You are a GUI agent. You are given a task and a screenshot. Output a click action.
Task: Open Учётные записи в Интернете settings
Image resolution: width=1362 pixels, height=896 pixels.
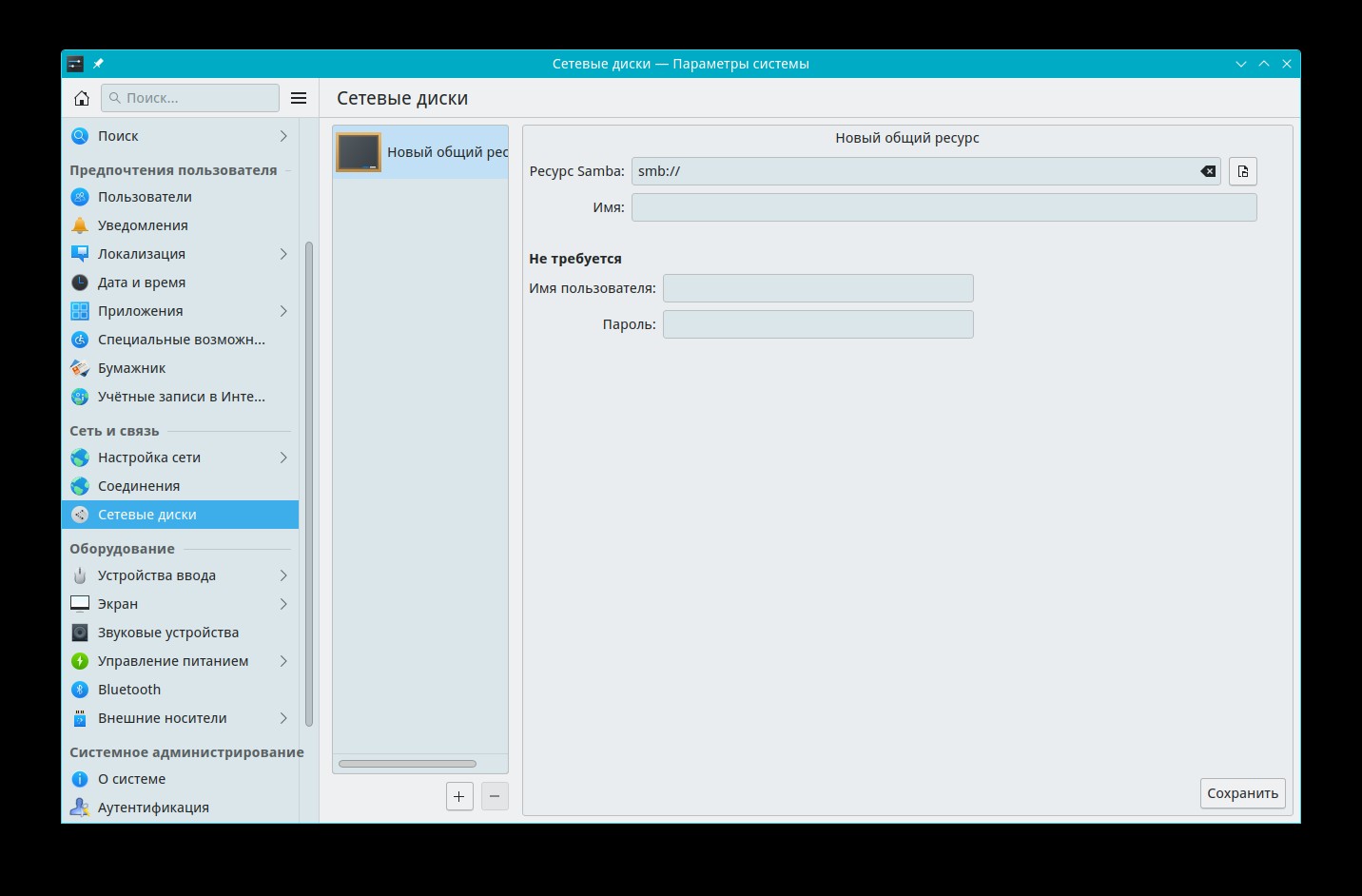[180, 397]
